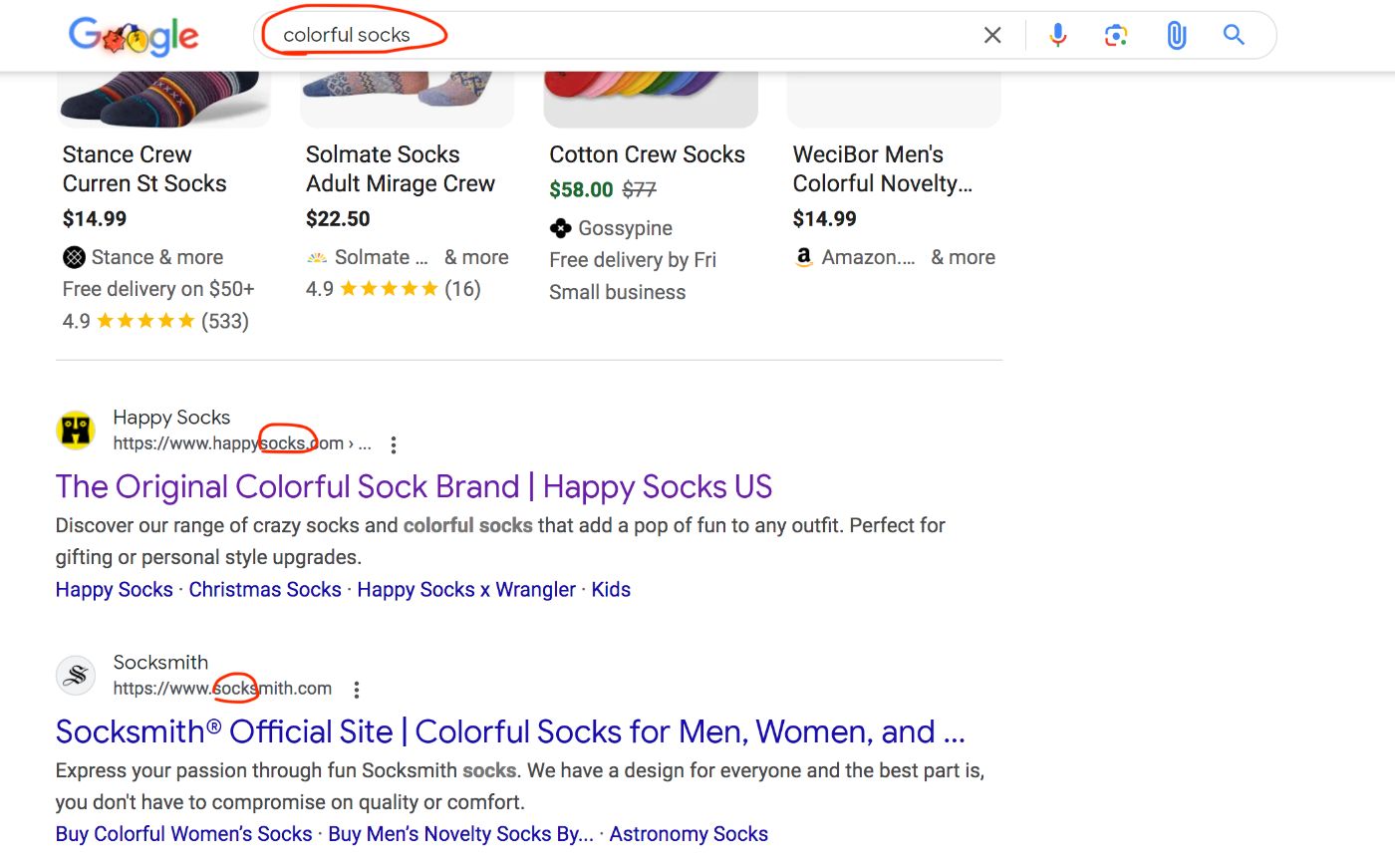1395x868 pixels.
Task: Open WeciBor Men's Colorful Novelty product
Action: (882, 169)
